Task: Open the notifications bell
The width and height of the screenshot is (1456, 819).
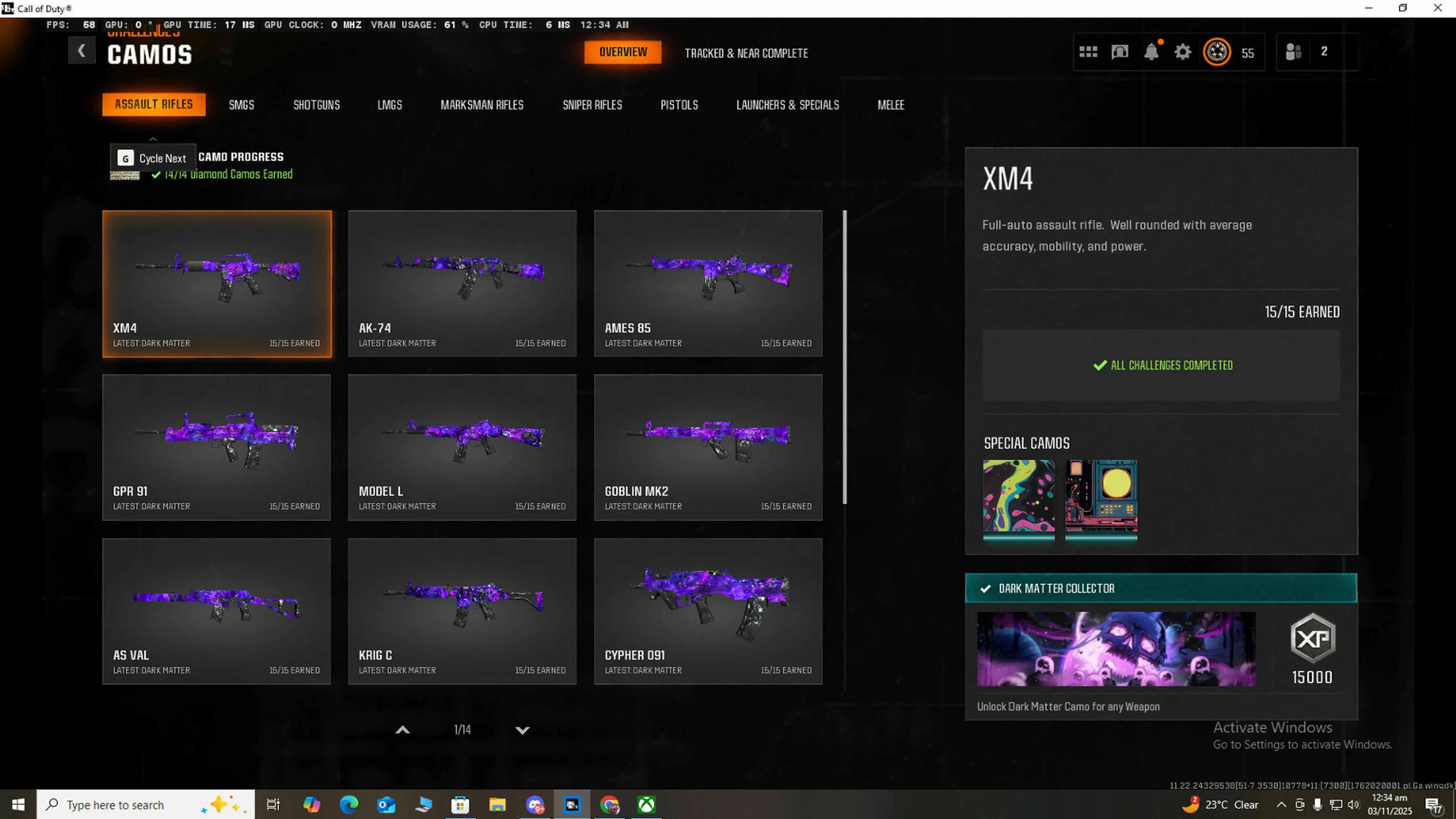Action: (x=1151, y=52)
